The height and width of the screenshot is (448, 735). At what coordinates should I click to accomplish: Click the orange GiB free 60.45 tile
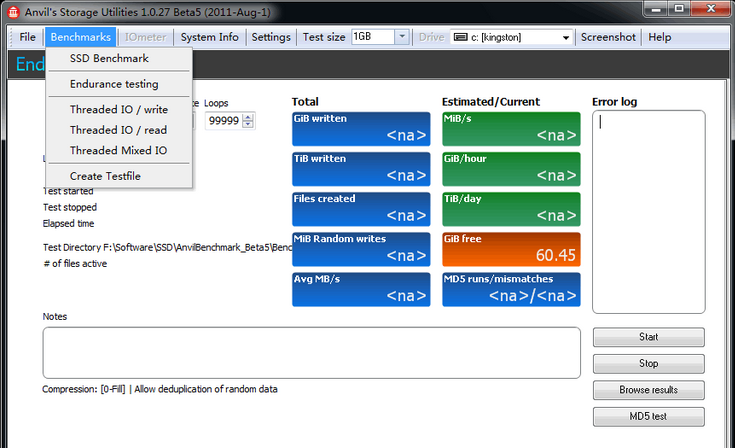[x=511, y=249]
